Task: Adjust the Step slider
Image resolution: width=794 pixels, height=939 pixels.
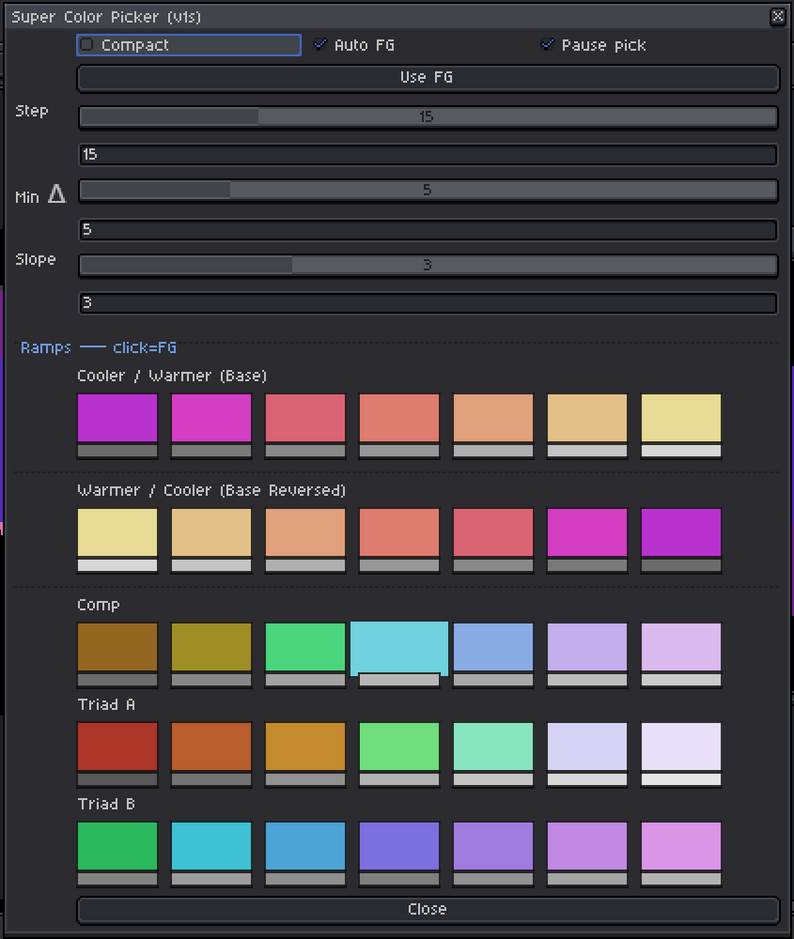Action: tap(427, 117)
